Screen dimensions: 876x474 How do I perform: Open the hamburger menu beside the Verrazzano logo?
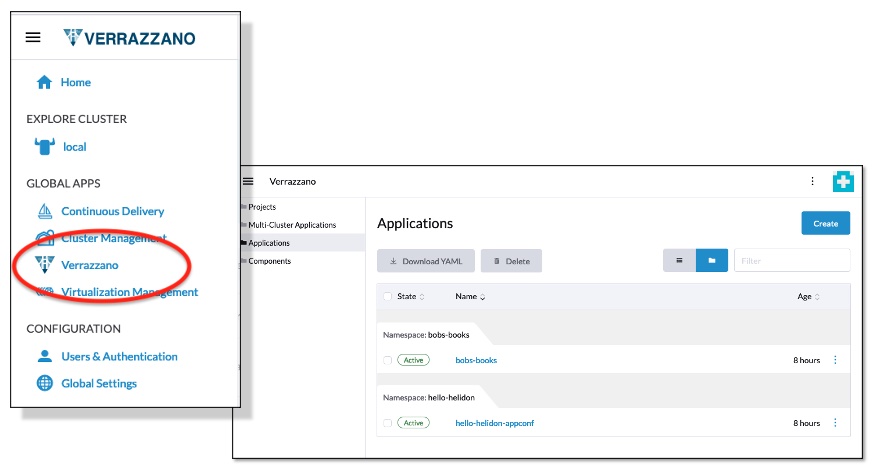tap(33, 37)
